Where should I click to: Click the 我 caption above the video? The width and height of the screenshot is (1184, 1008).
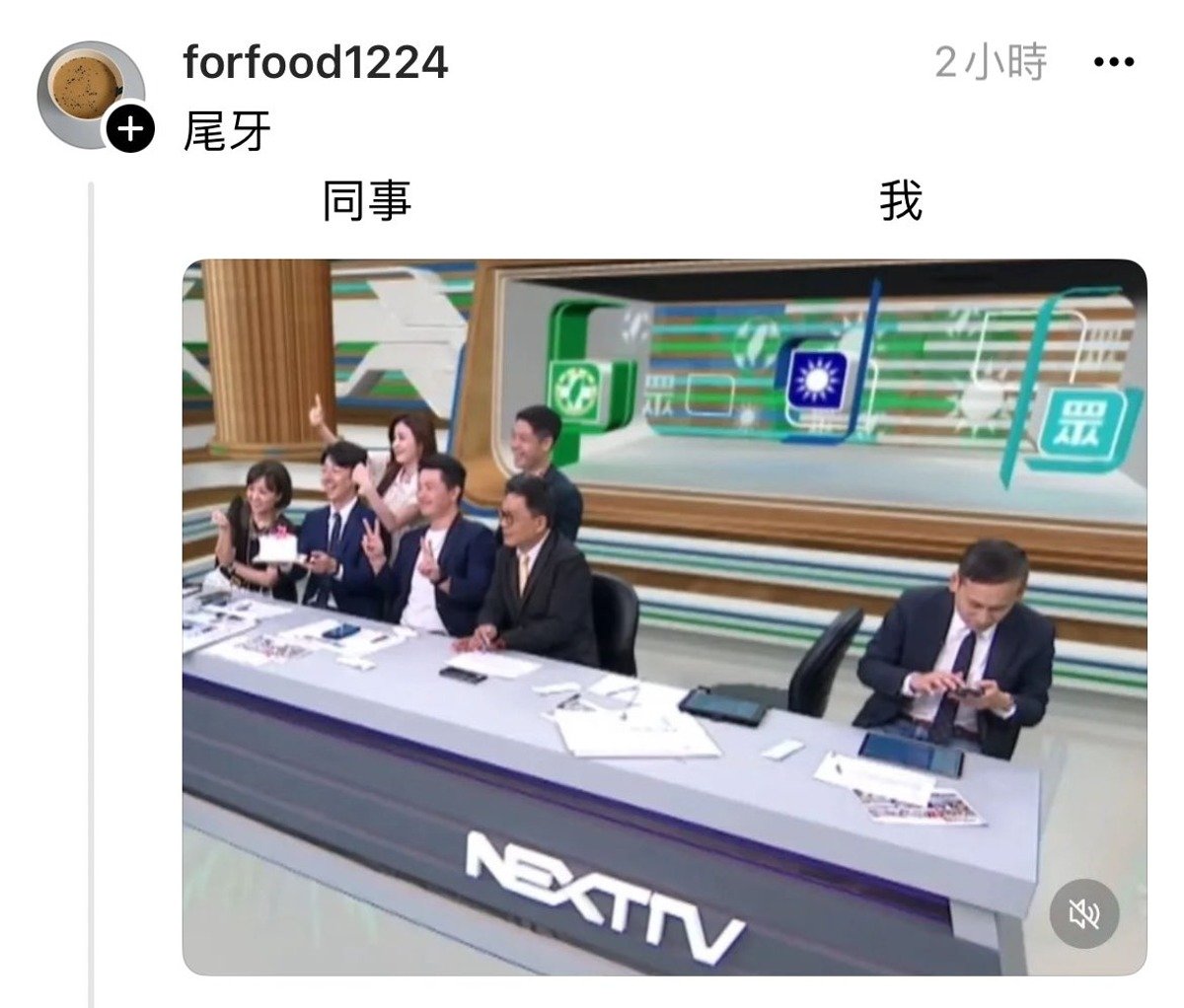(x=901, y=201)
